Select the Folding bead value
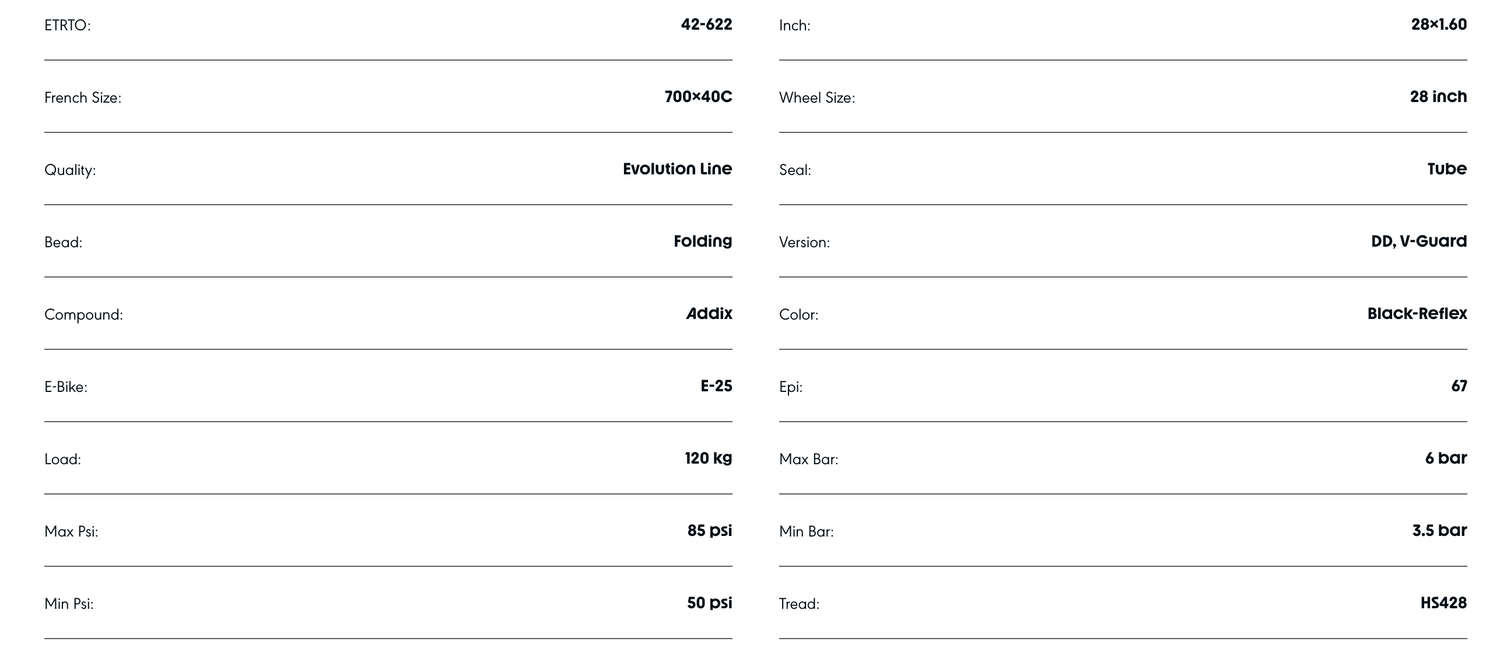This screenshot has height=659, width=1500. [702, 241]
